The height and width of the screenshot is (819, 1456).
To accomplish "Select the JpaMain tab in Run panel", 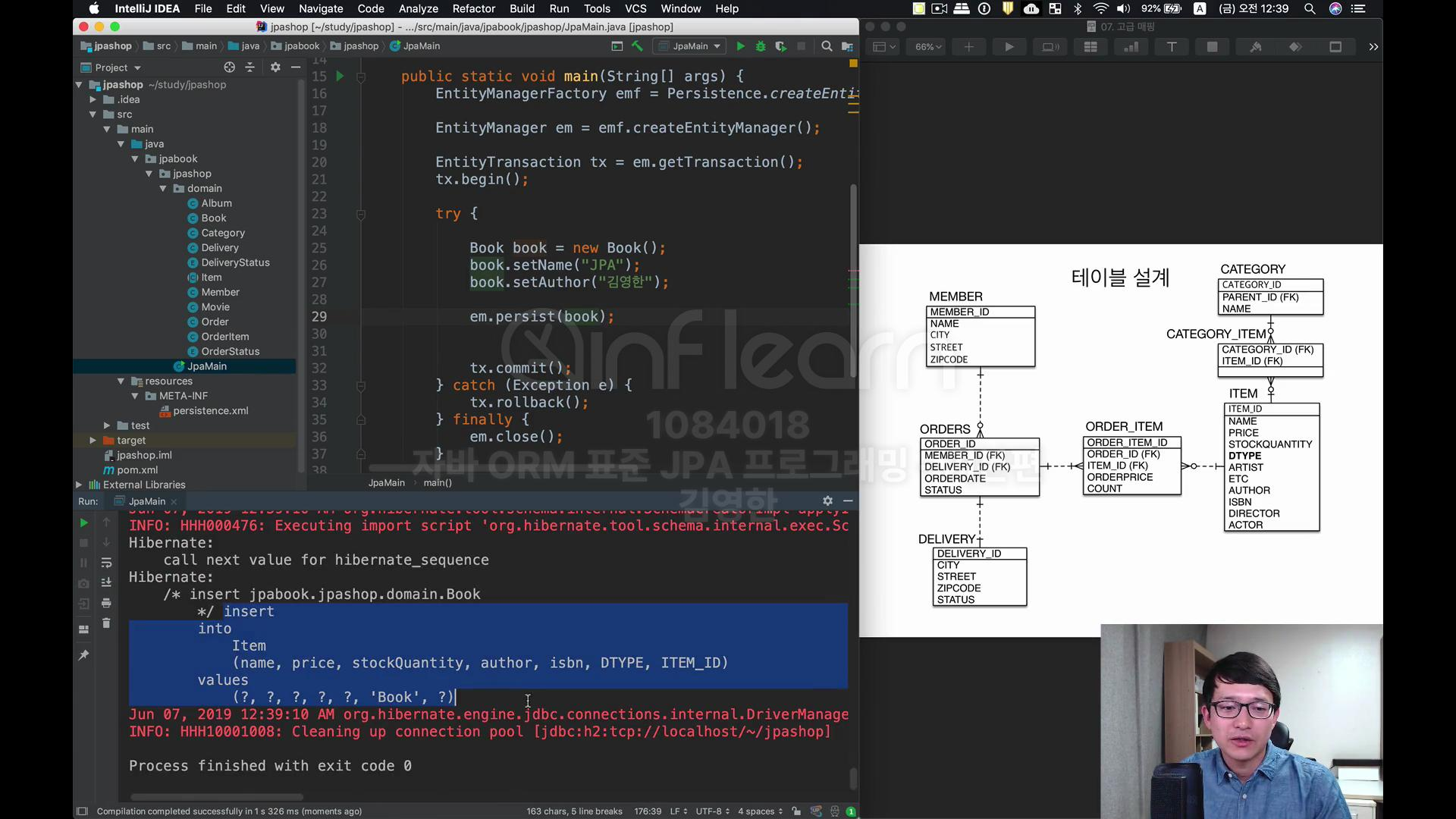I will 146,501.
